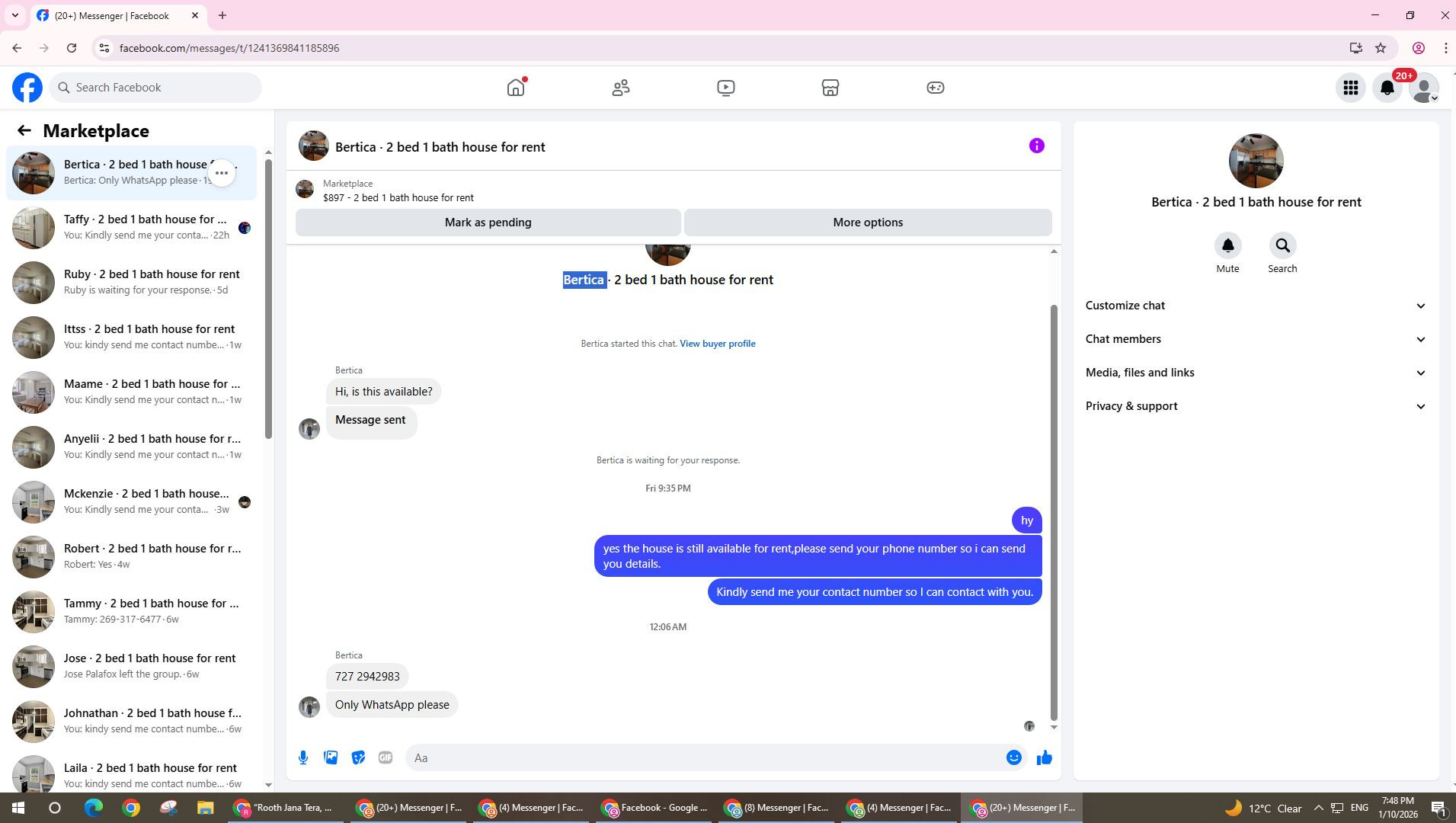Screen dimensions: 1456x823
Task: Send a thumbs-up like
Action: 1045,757
